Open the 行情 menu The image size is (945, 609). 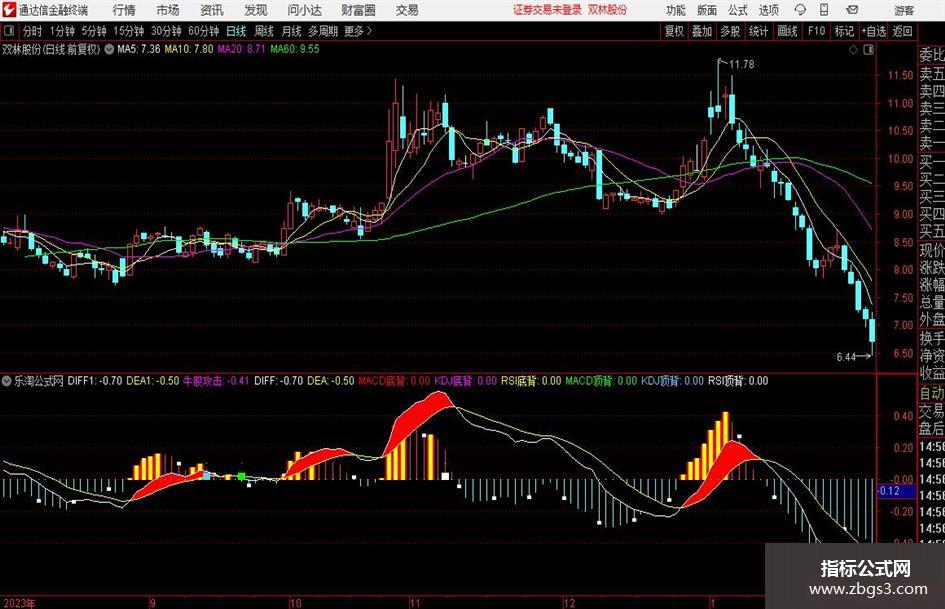pos(124,10)
